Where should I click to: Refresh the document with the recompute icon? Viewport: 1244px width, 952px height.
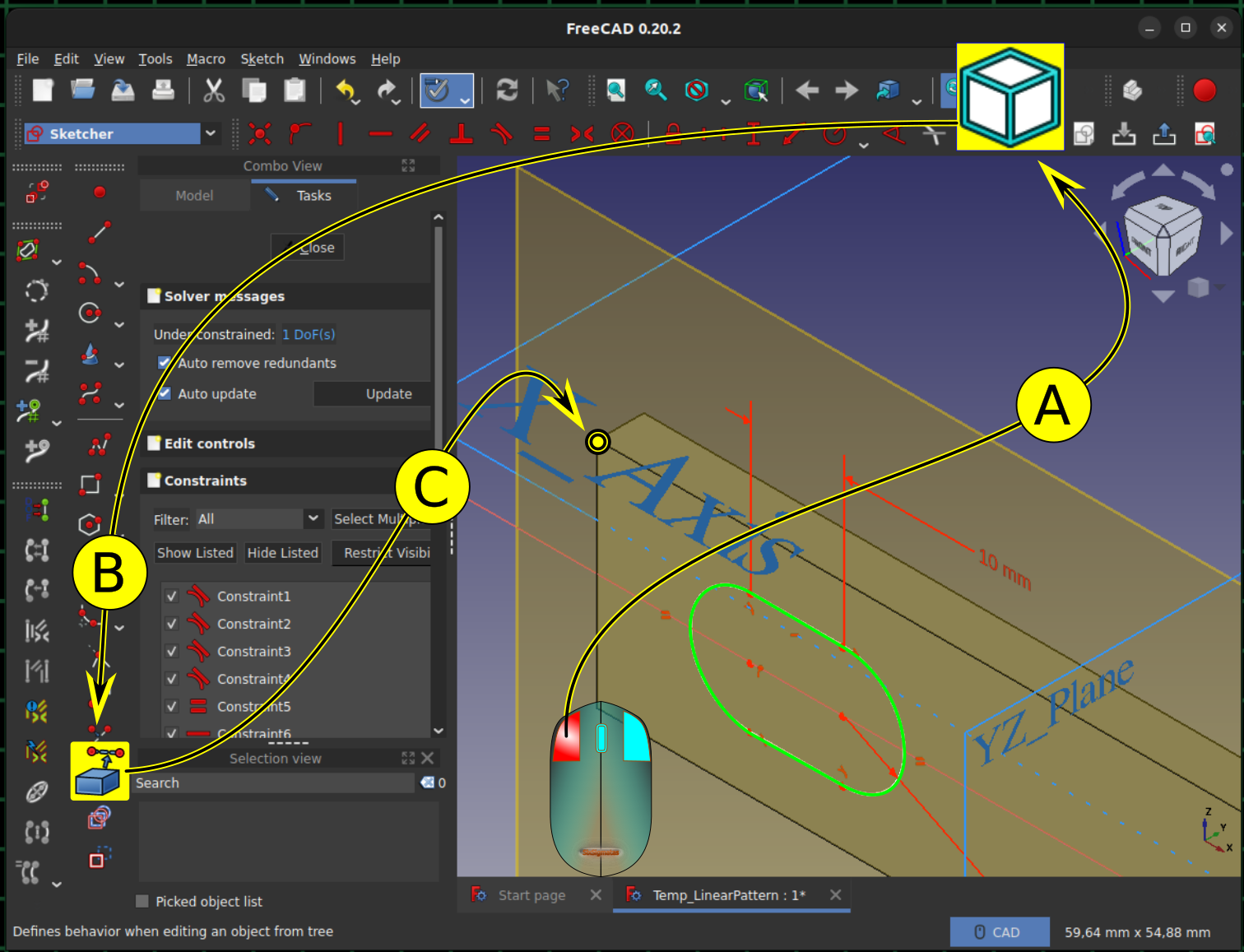507,90
